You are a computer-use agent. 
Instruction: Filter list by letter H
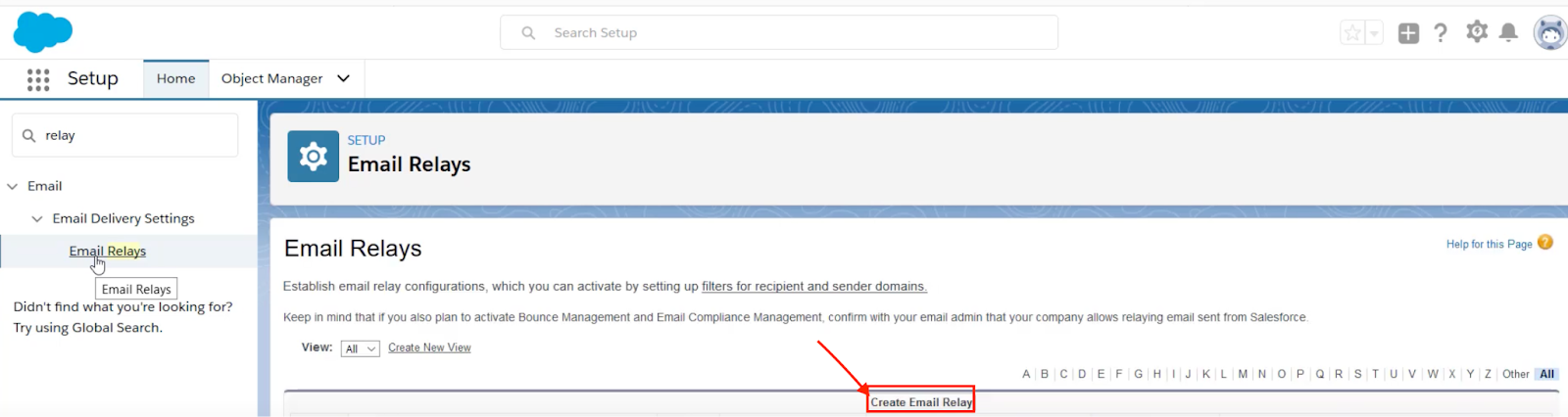tap(1157, 374)
